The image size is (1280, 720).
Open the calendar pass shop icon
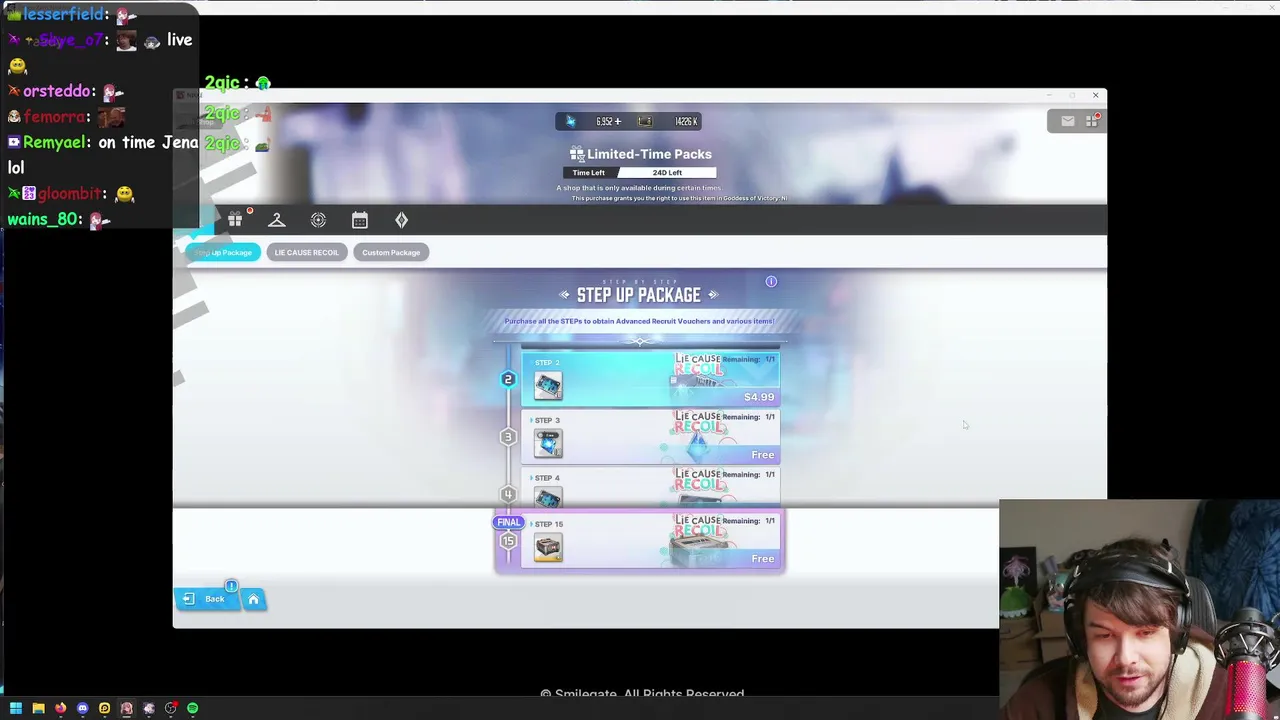(x=360, y=220)
